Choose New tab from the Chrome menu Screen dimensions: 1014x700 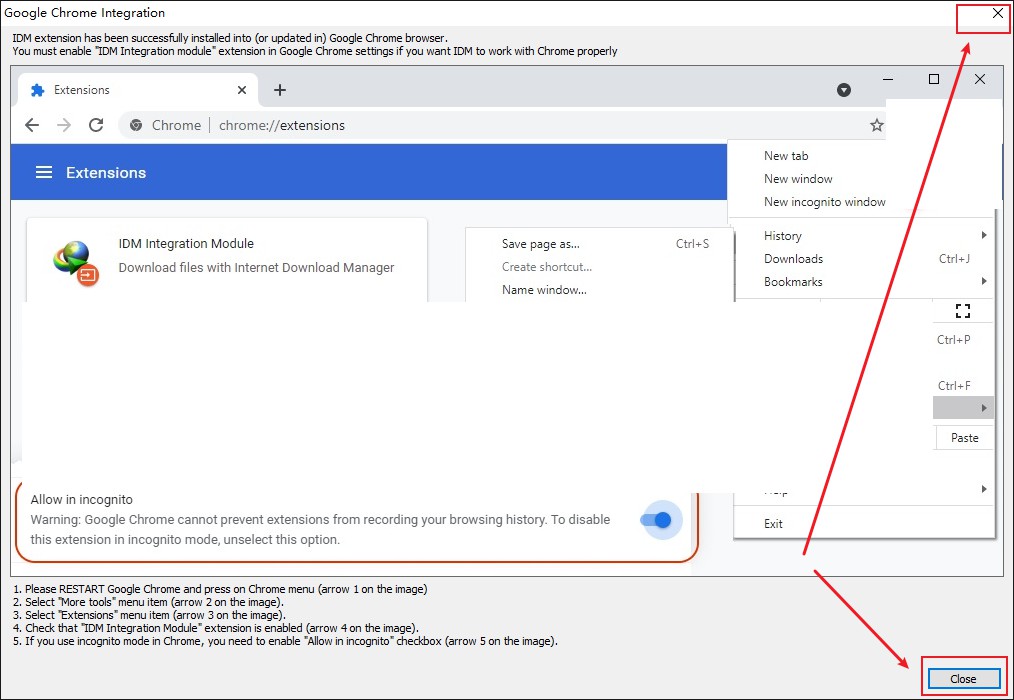tap(786, 156)
